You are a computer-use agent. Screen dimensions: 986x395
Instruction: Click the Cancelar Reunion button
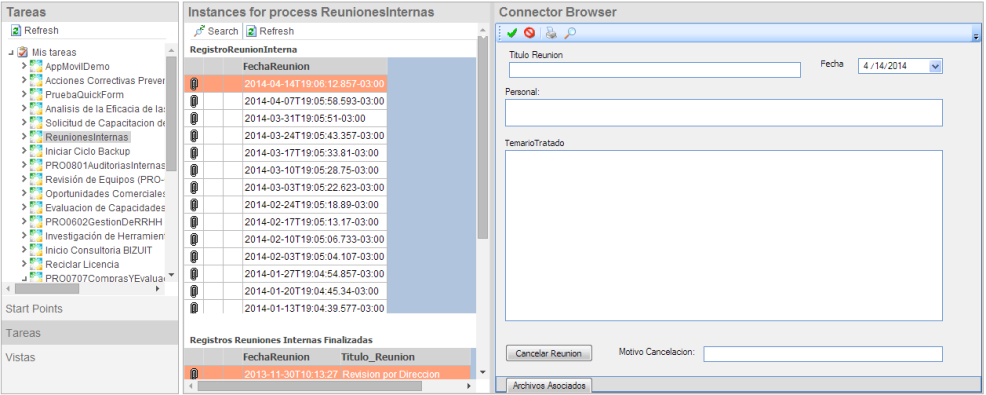tap(548, 353)
